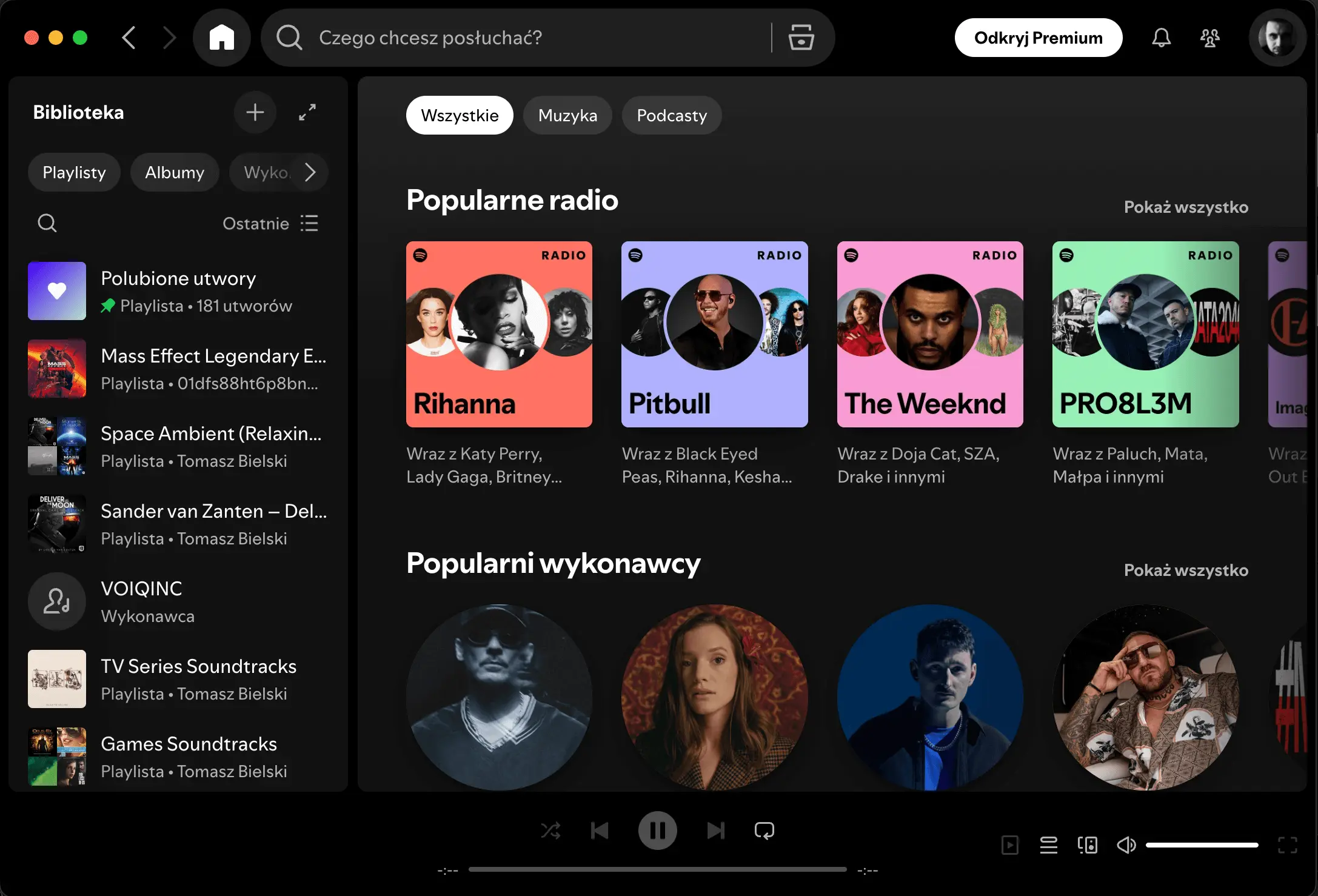Enable repeat mode
This screenshot has height=896, width=1318.
tap(764, 831)
